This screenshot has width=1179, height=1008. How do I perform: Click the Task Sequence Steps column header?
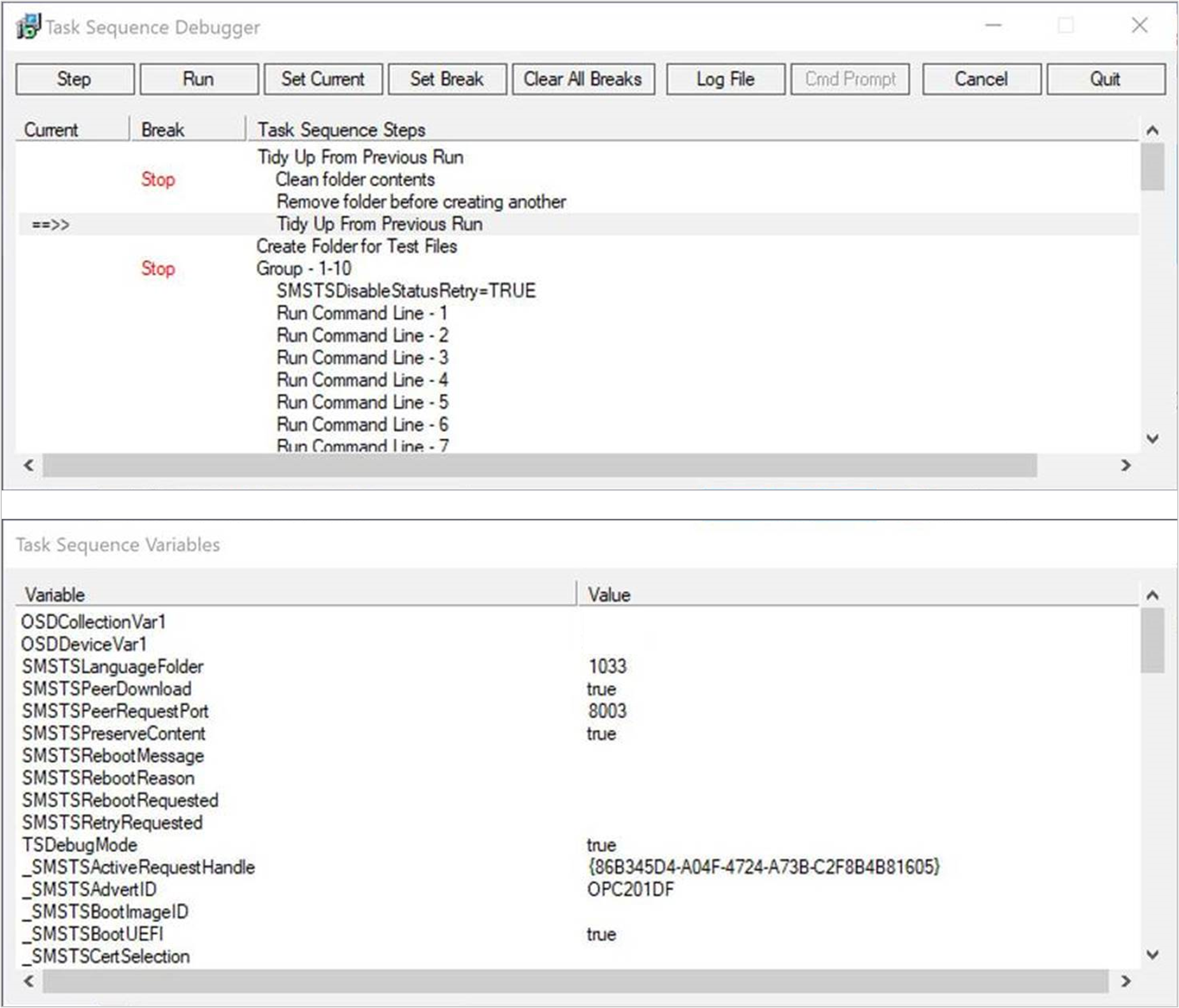pos(341,129)
